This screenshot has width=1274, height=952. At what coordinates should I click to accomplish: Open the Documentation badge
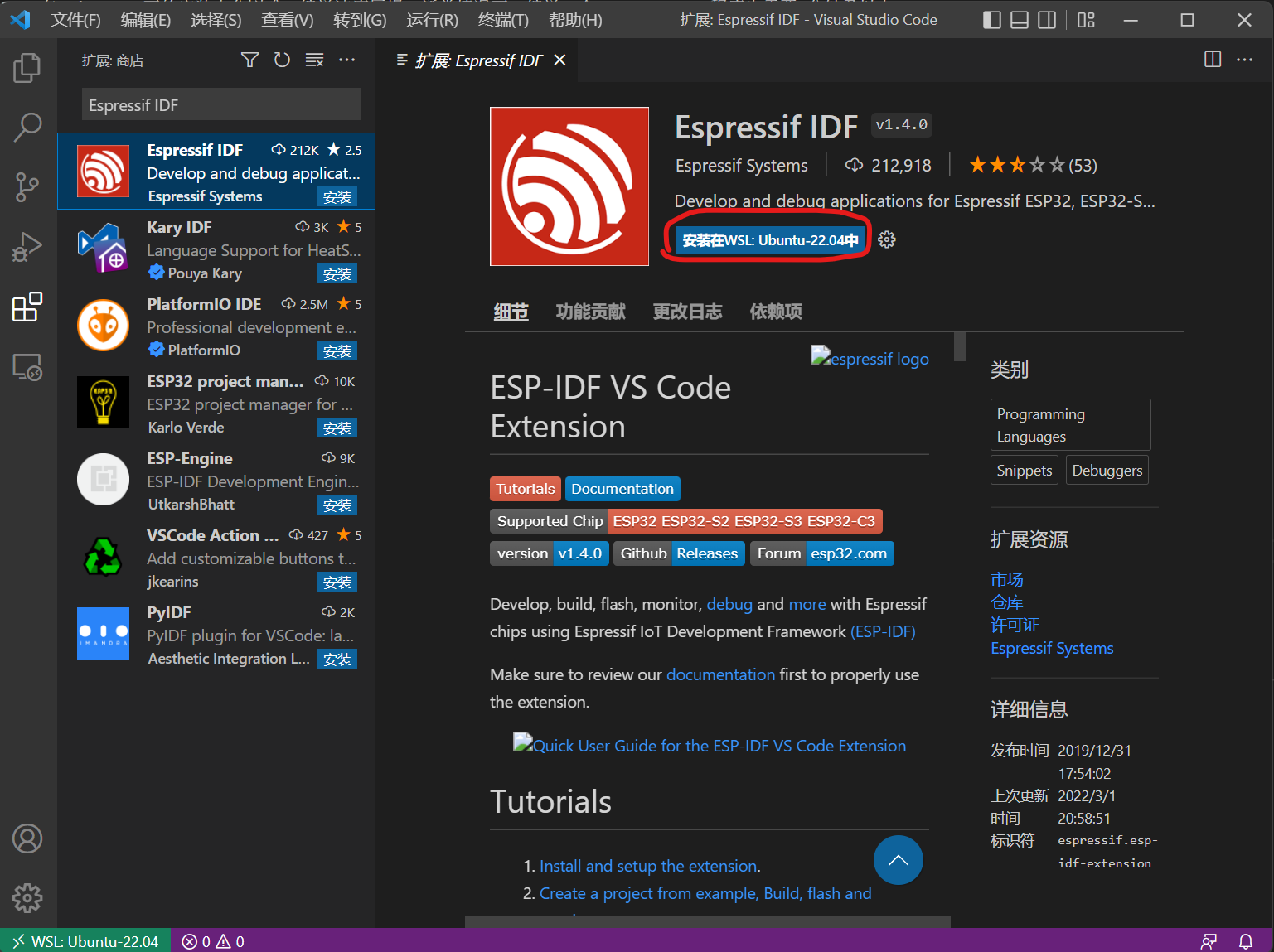click(622, 489)
